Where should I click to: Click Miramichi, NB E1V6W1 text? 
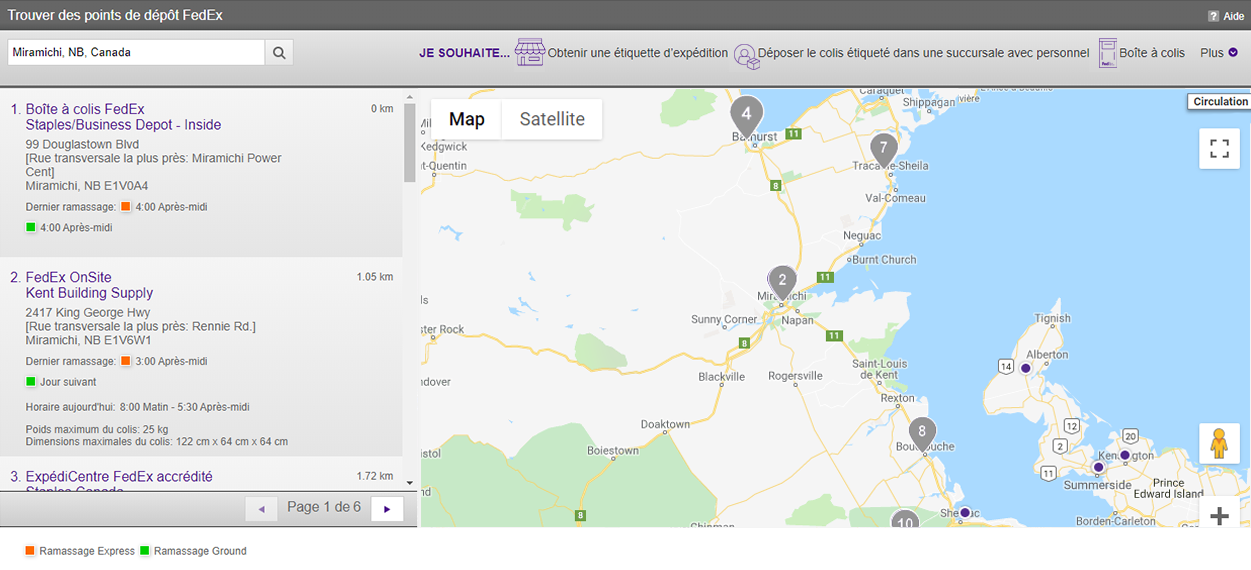point(89,340)
